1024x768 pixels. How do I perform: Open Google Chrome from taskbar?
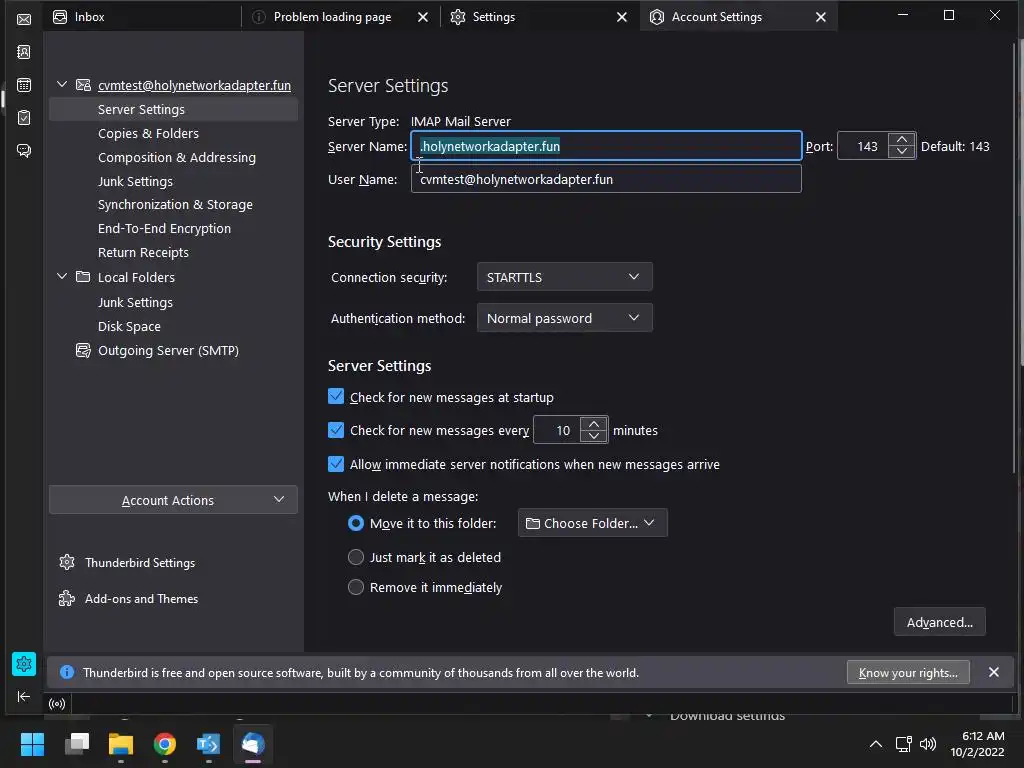coord(165,744)
